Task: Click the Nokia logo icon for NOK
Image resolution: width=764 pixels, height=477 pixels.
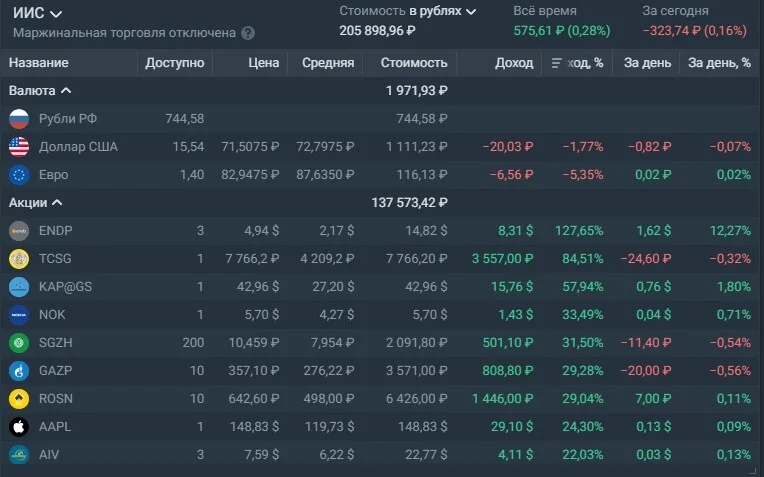Action: (19, 315)
